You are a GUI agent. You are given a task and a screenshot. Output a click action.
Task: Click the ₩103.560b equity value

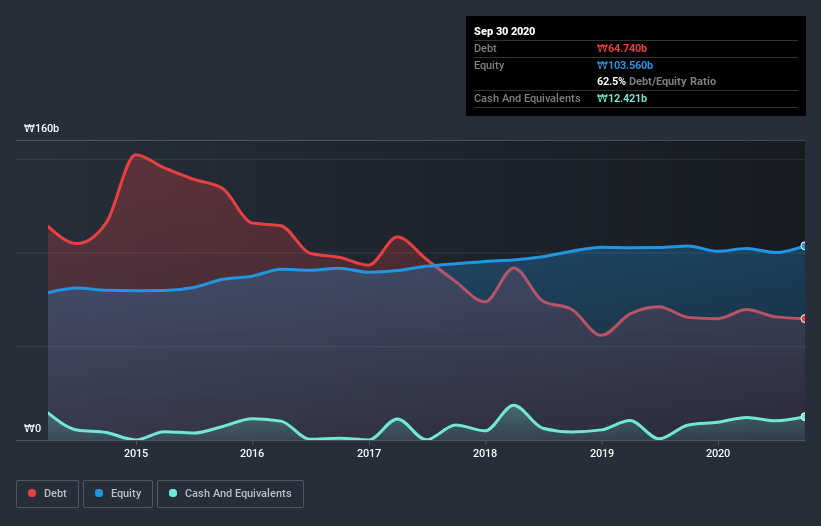click(x=625, y=65)
